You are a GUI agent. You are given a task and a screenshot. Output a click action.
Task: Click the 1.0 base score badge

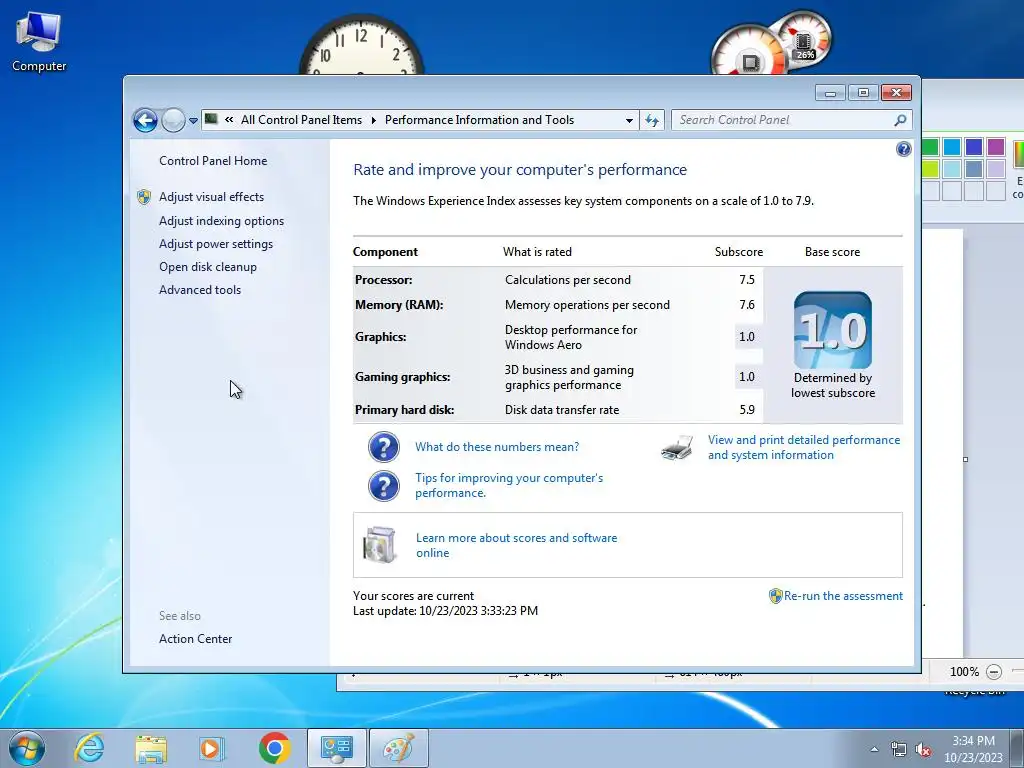tap(833, 330)
